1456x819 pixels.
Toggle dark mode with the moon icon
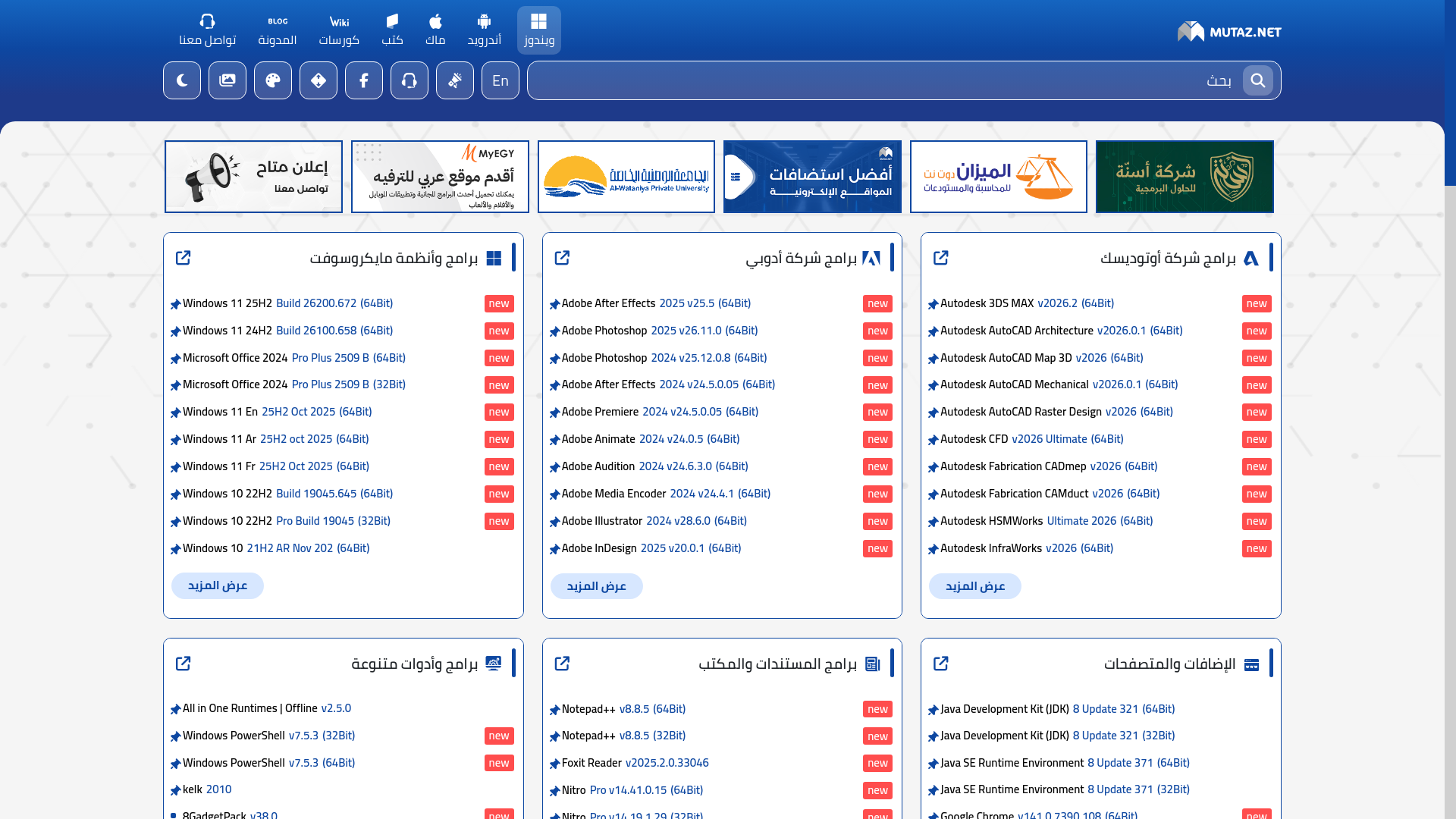coord(182,80)
